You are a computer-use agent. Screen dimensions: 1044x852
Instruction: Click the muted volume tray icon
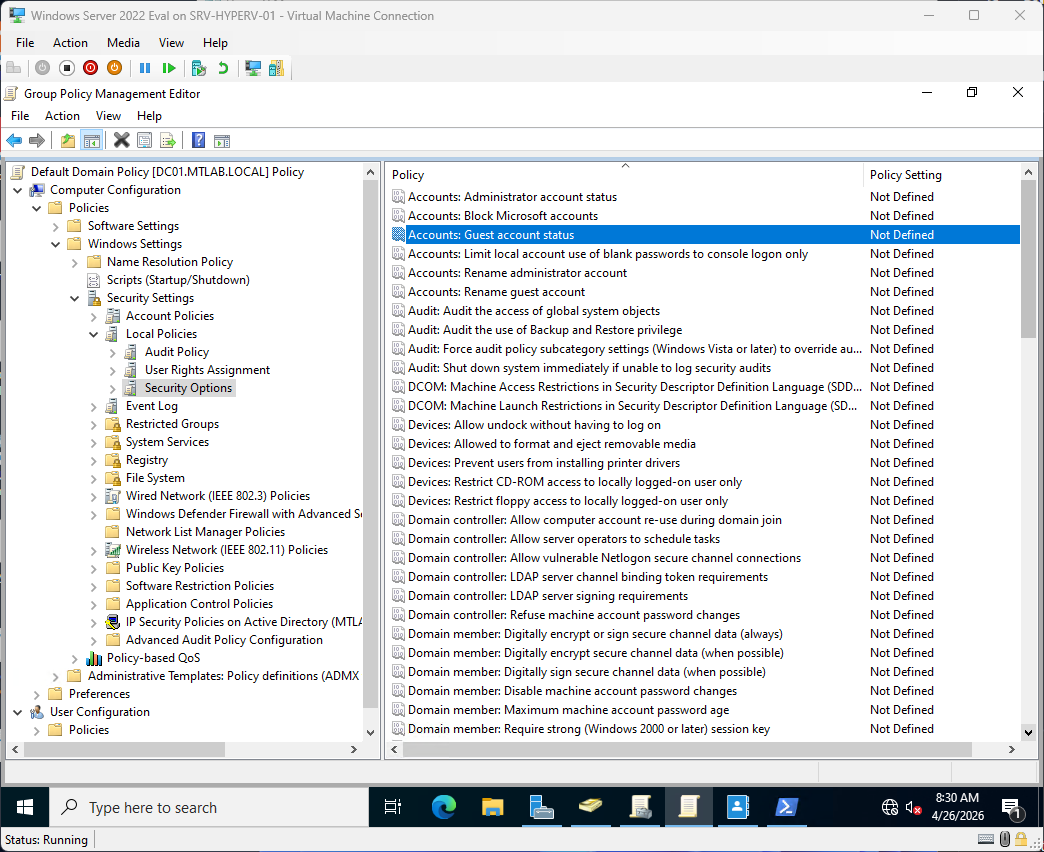point(914,808)
